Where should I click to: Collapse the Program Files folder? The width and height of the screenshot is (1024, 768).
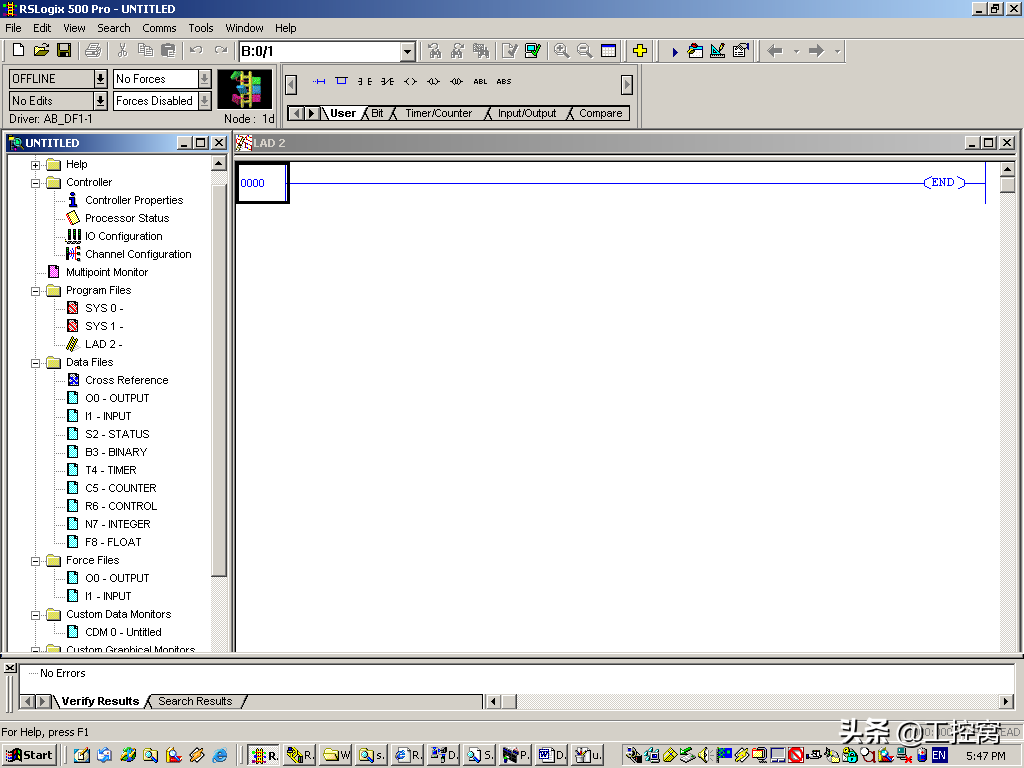[35, 291]
